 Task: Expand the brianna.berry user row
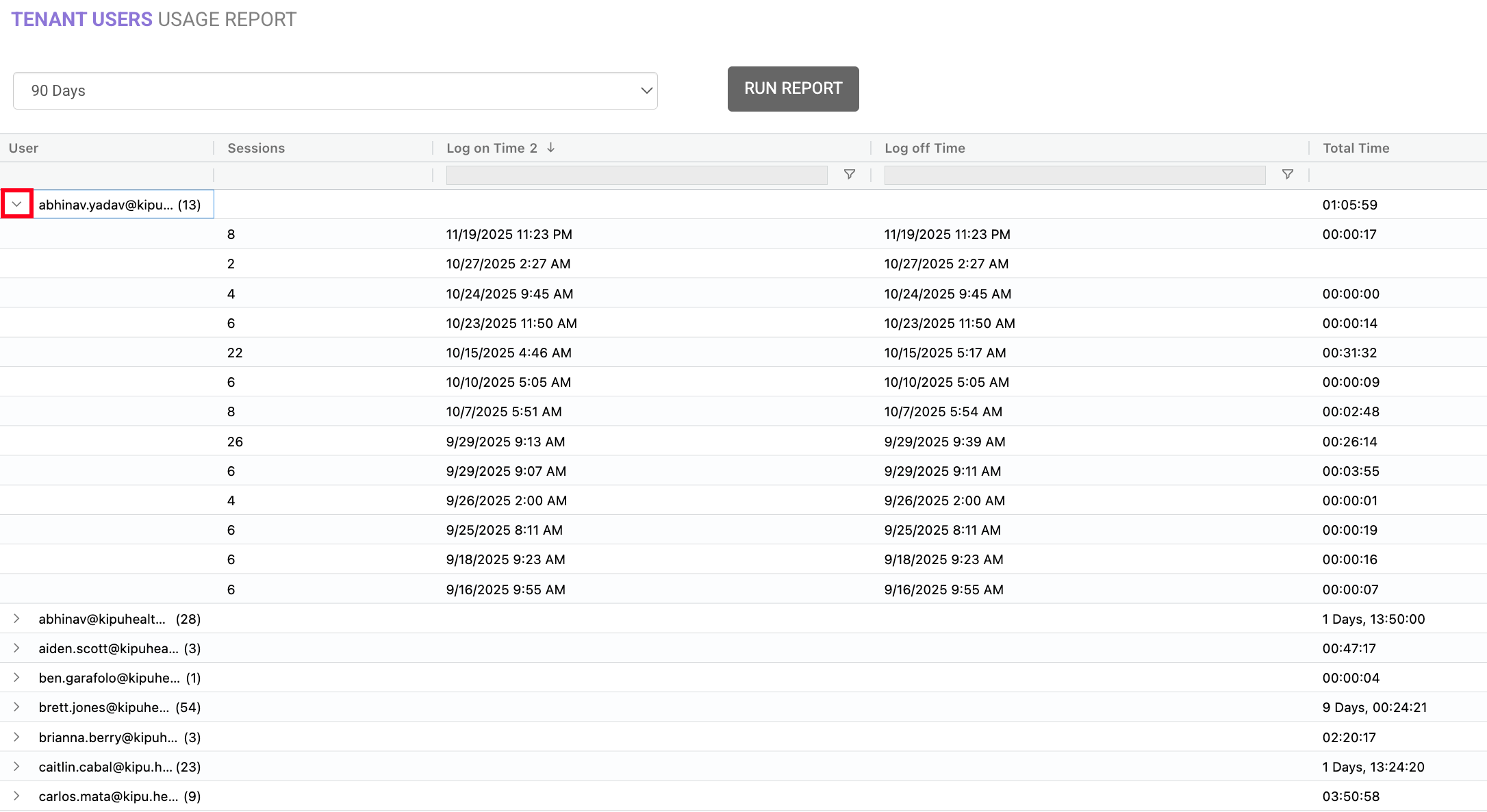[17, 737]
